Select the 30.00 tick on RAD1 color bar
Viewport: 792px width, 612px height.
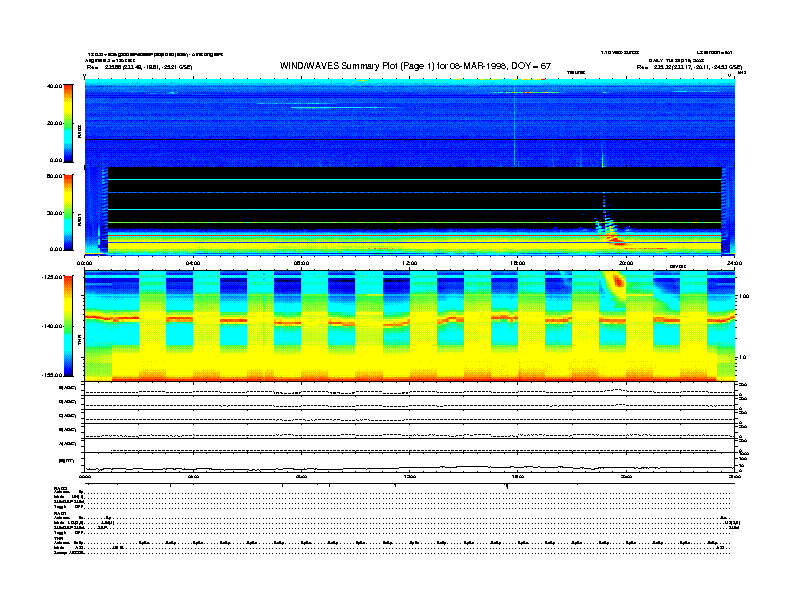54,213
